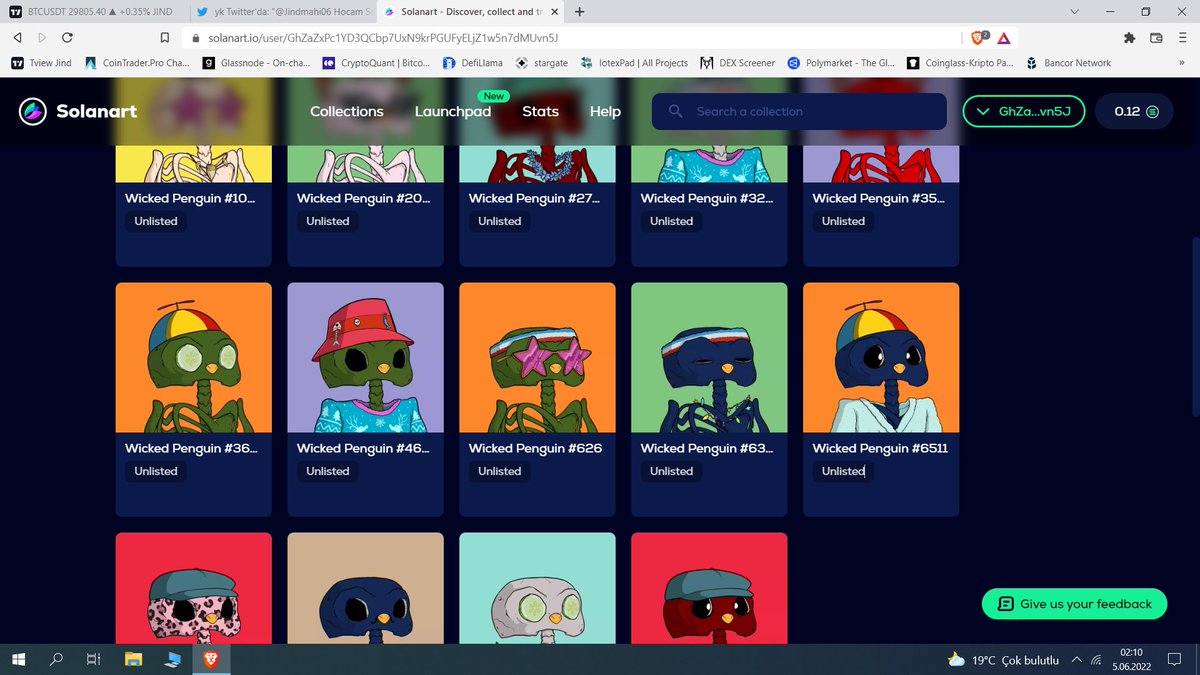
Task: Open the Brave wallet icon in toolbar
Action: tap(1156, 37)
